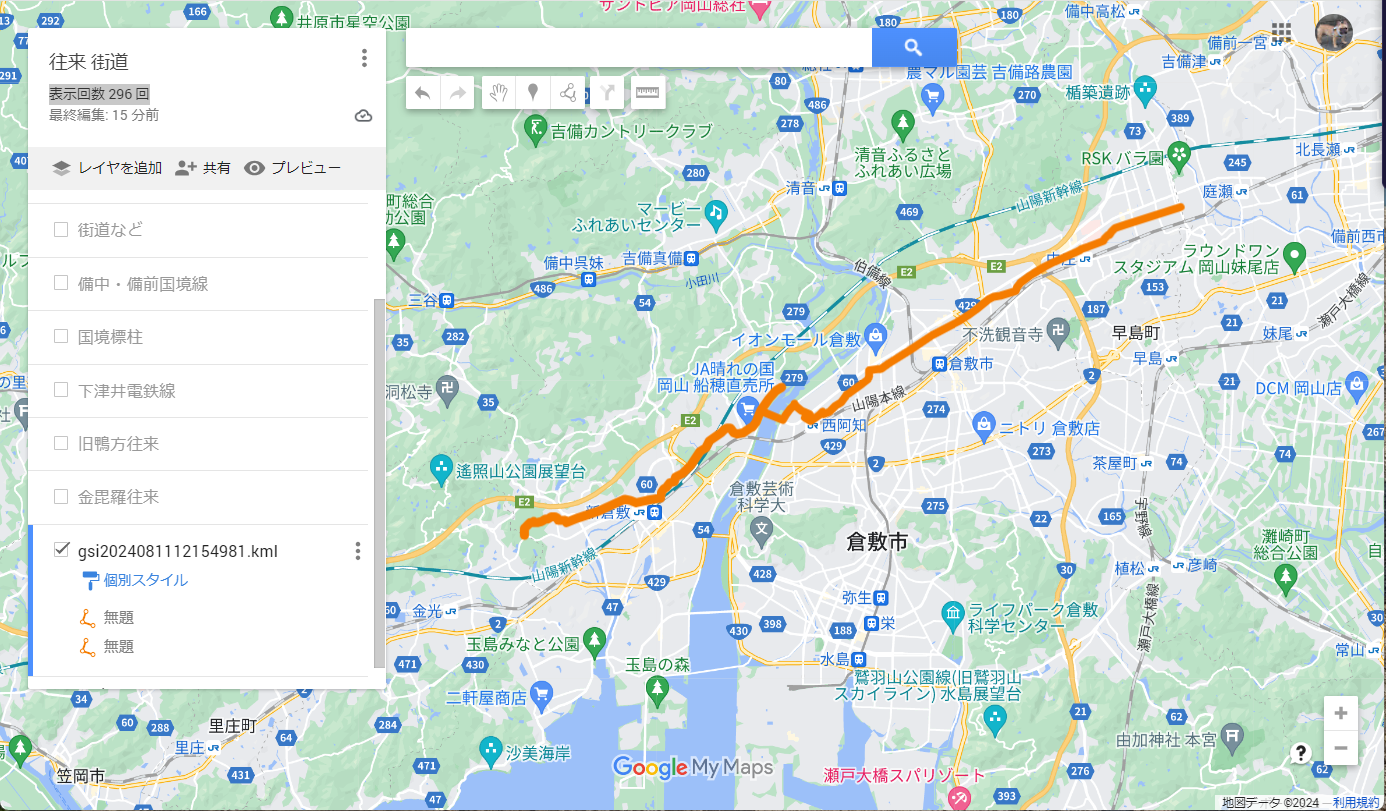
Task: Click the undo arrow in toolbar
Action: [423, 93]
